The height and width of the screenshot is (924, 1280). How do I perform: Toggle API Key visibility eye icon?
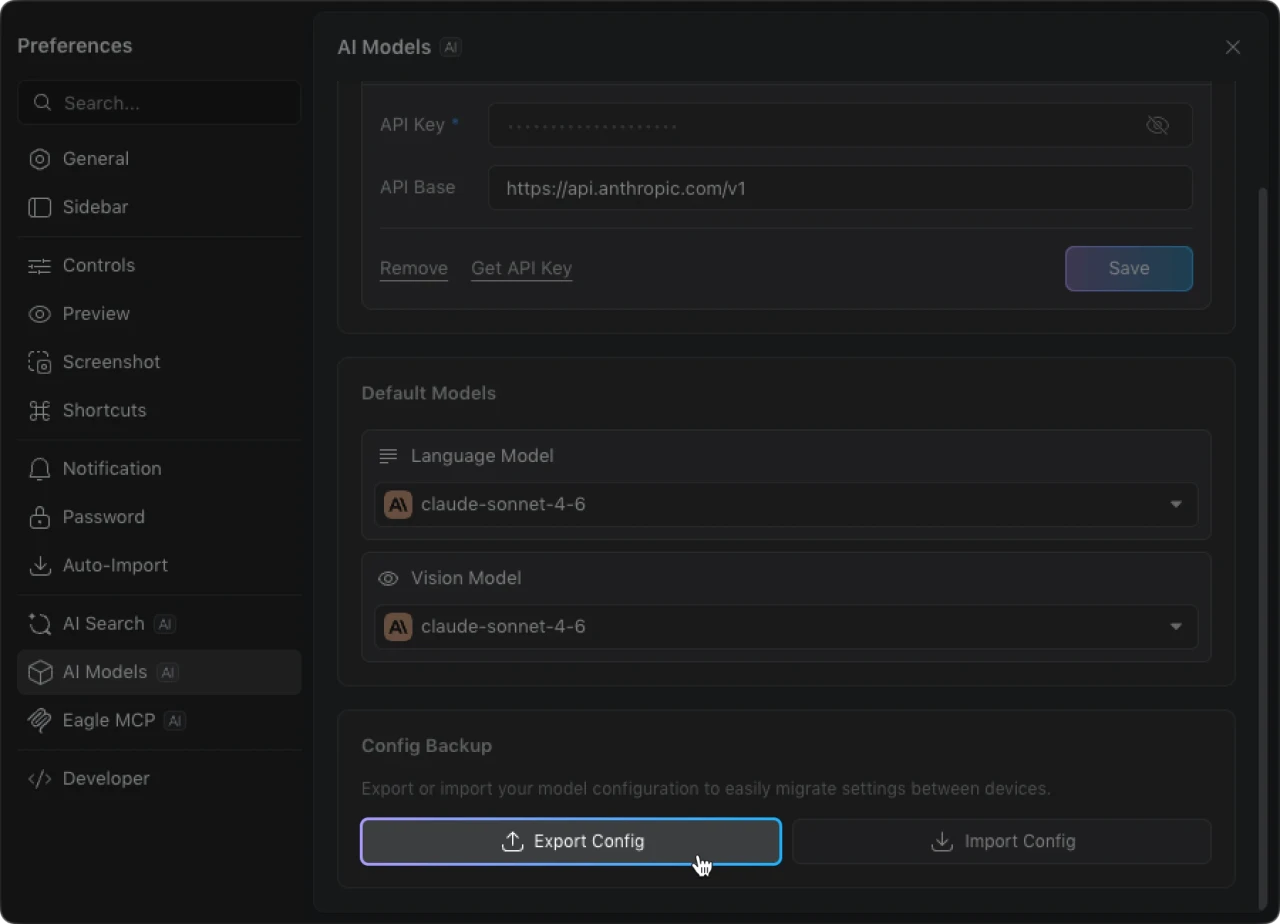click(x=1157, y=125)
